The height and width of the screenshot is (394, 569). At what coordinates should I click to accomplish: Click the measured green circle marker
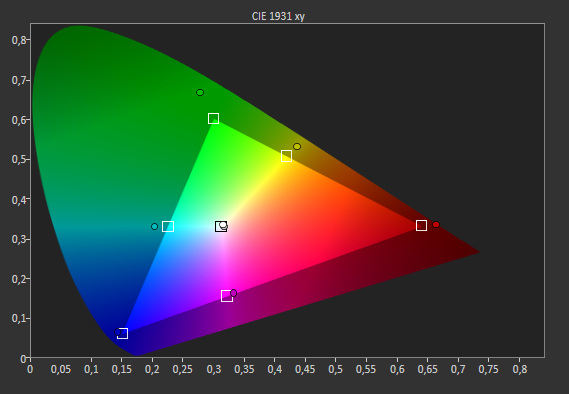click(x=200, y=93)
